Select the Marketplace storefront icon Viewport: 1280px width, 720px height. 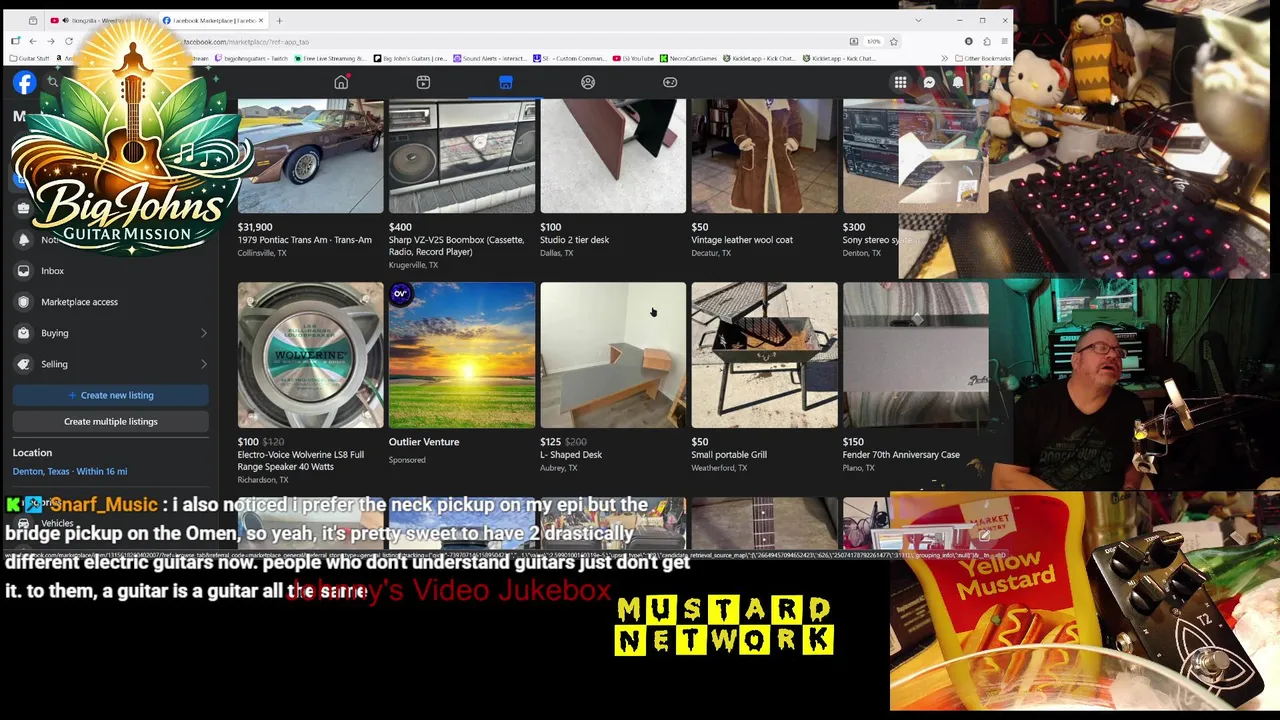tap(506, 83)
